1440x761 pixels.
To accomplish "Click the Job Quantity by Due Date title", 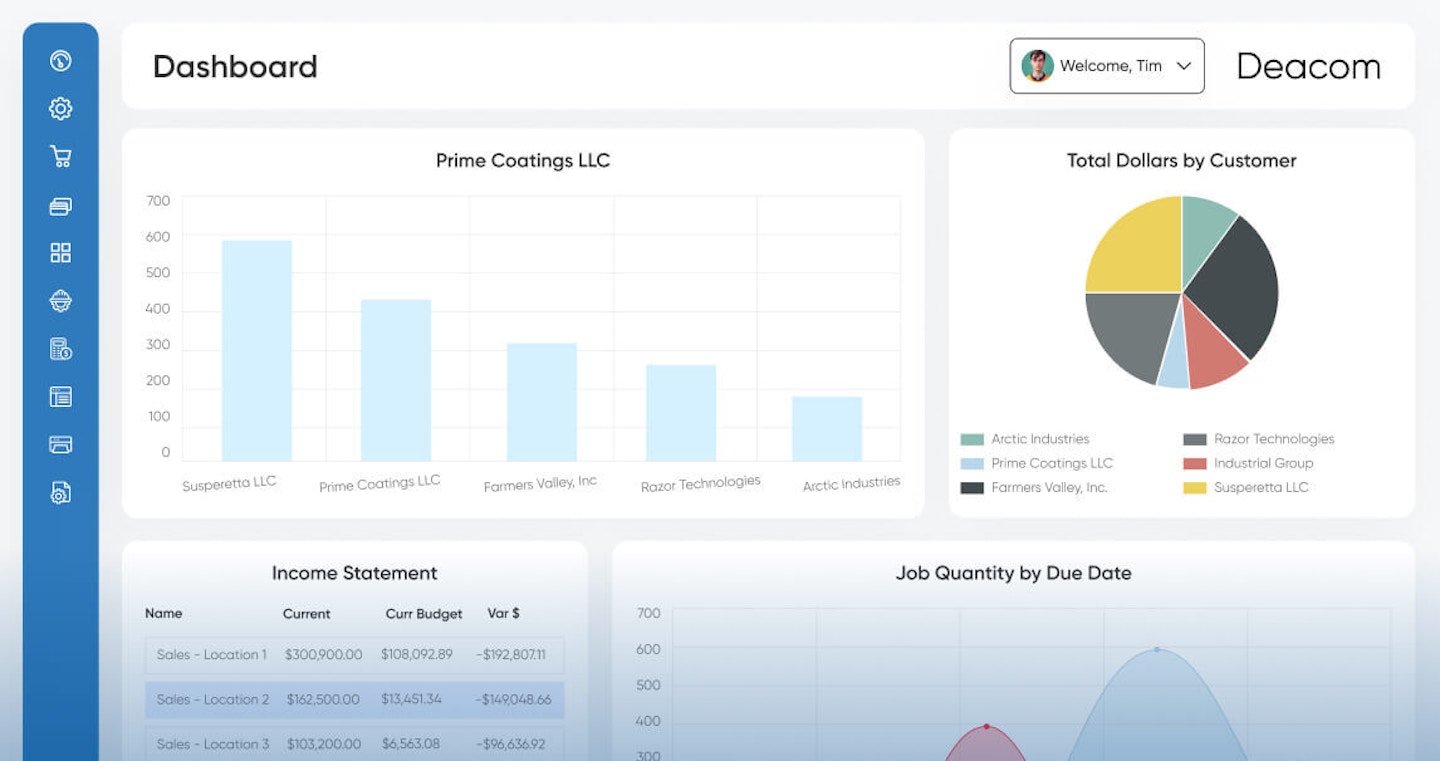I will pos(1013,574).
